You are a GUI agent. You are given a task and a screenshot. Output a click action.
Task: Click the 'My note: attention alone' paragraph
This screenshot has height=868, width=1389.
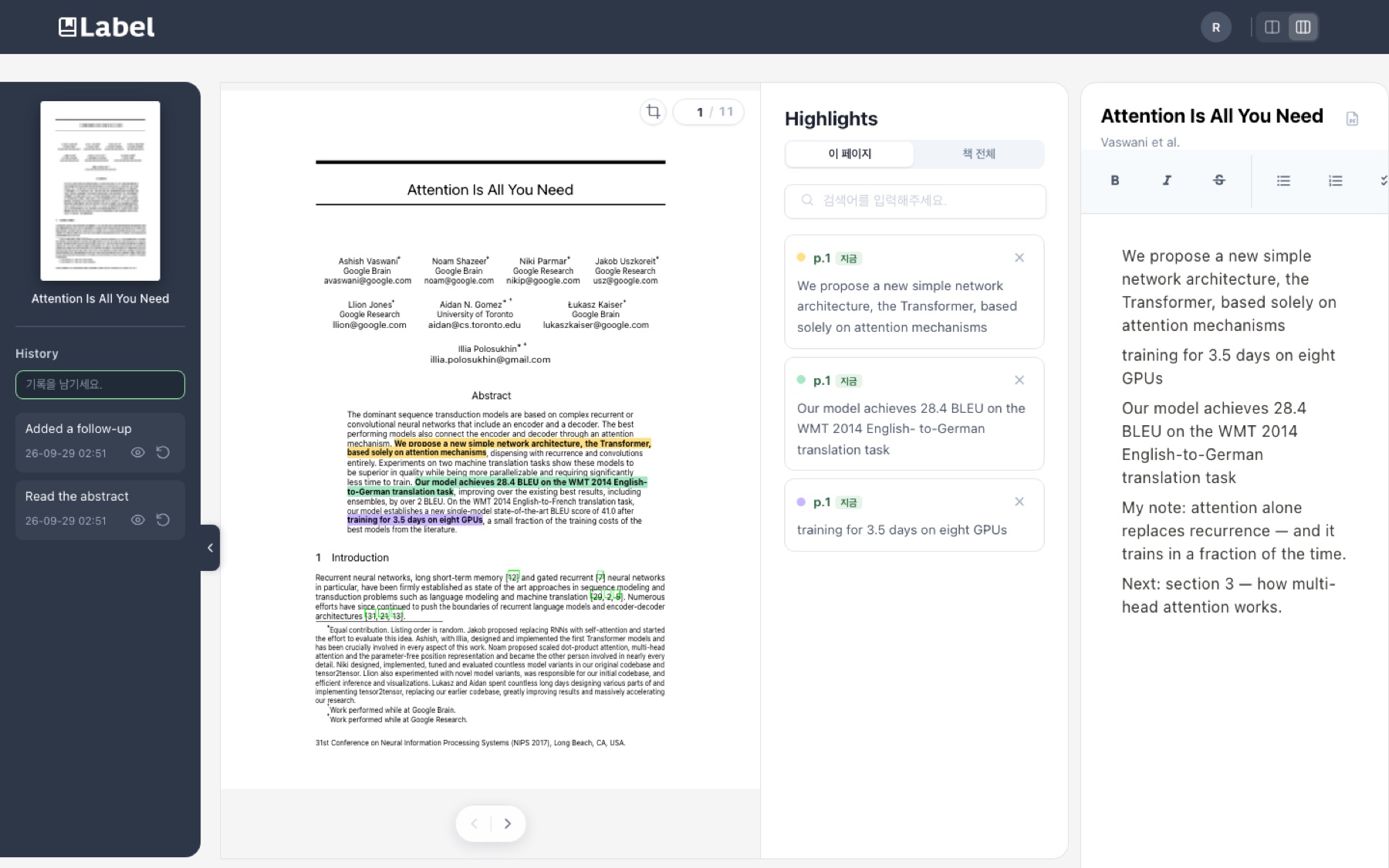(x=1234, y=531)
